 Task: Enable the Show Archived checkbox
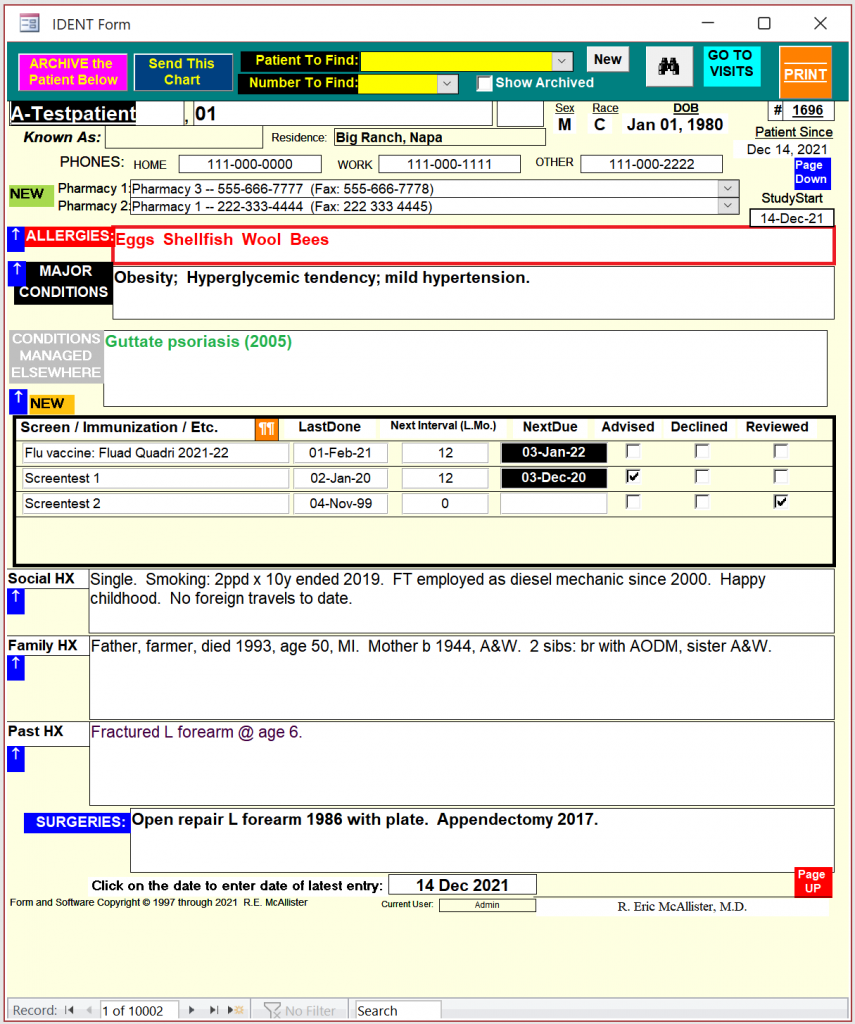tap(485, 84)
